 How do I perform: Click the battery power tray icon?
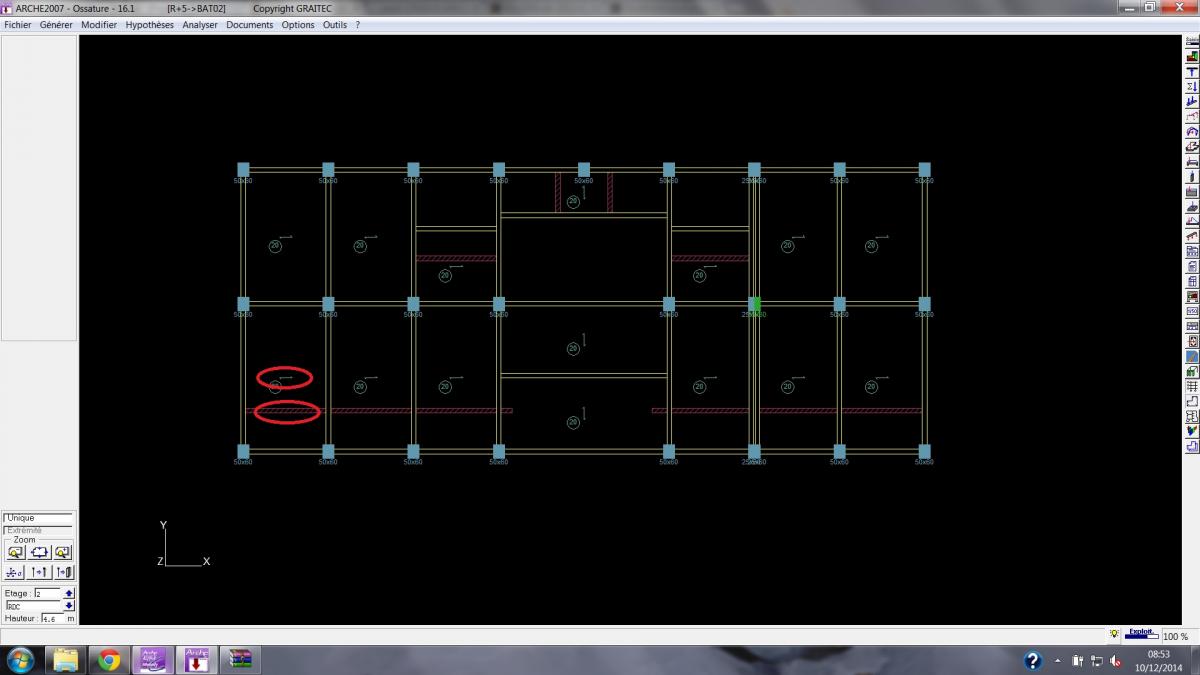click(x=1078, y=661)
